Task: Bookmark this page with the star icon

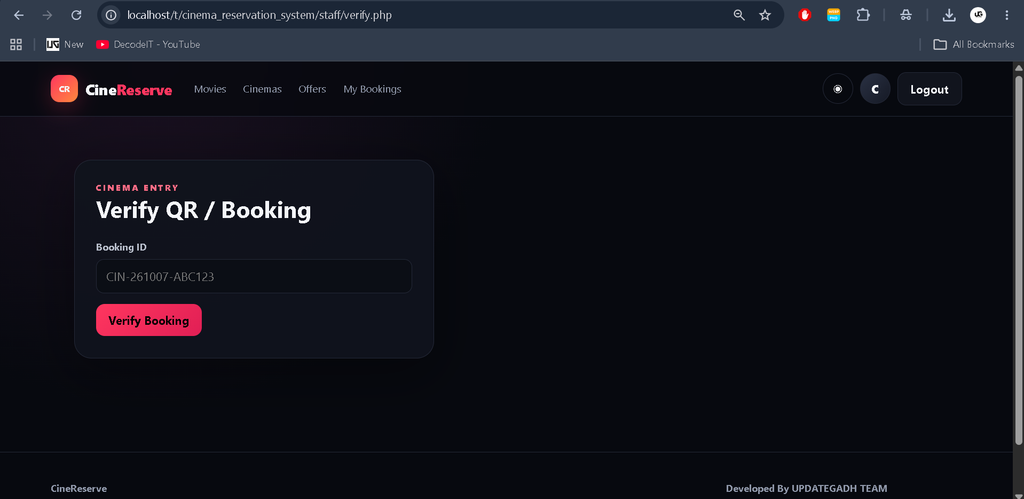Action: 765,15
